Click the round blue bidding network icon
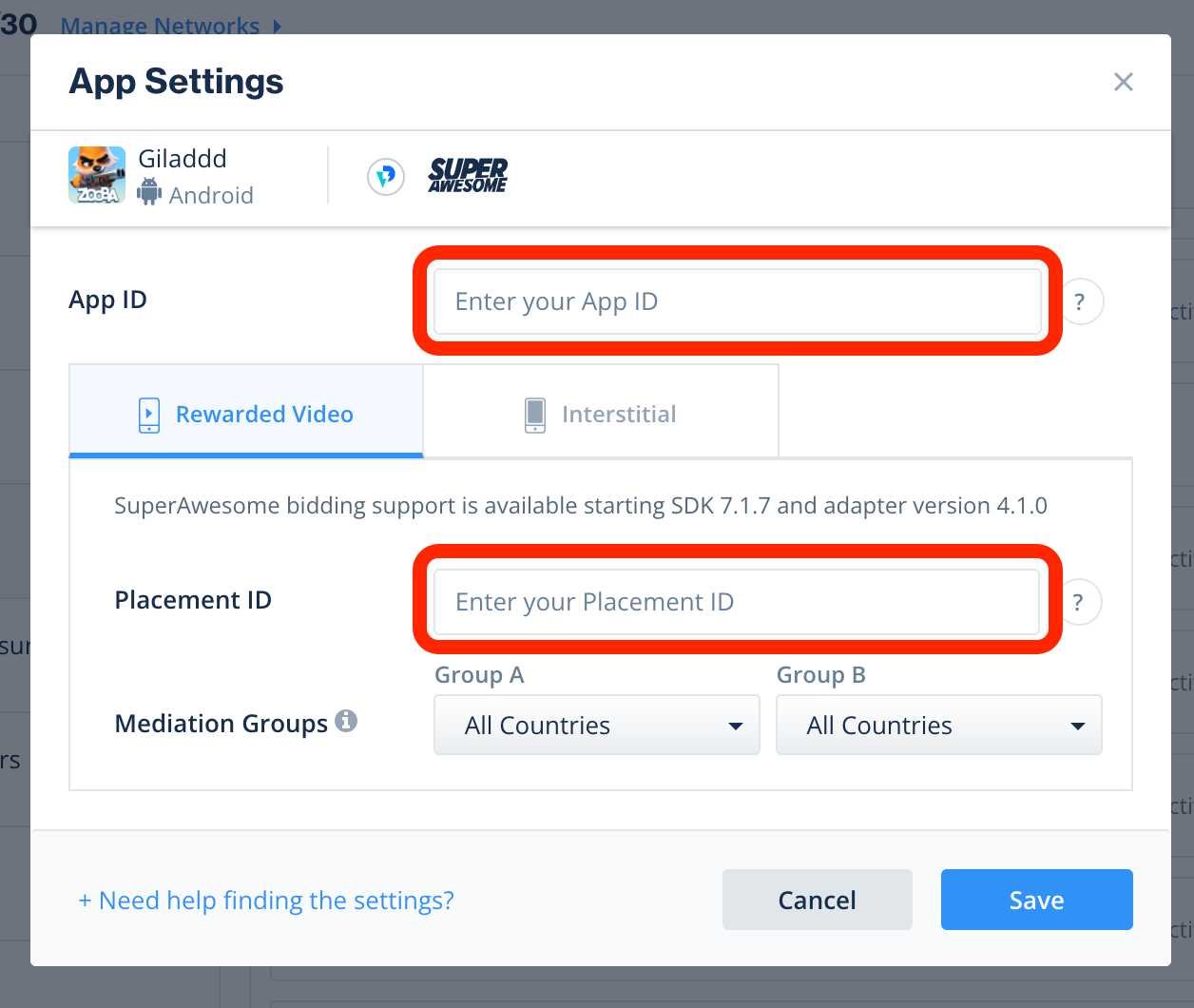The image size is (1194, 1008). click(x=386, y=176)
